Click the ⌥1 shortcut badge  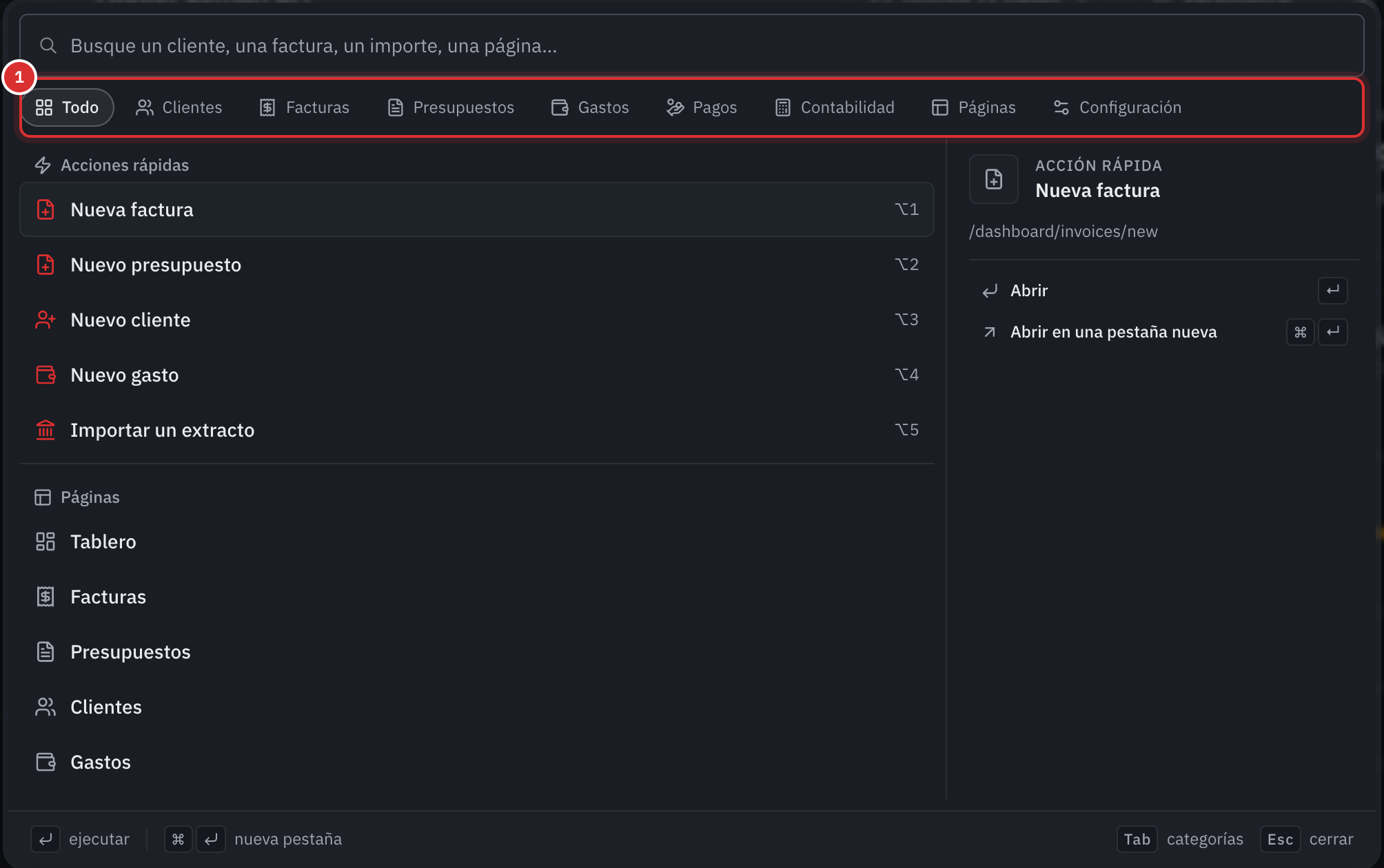point(906,209)
